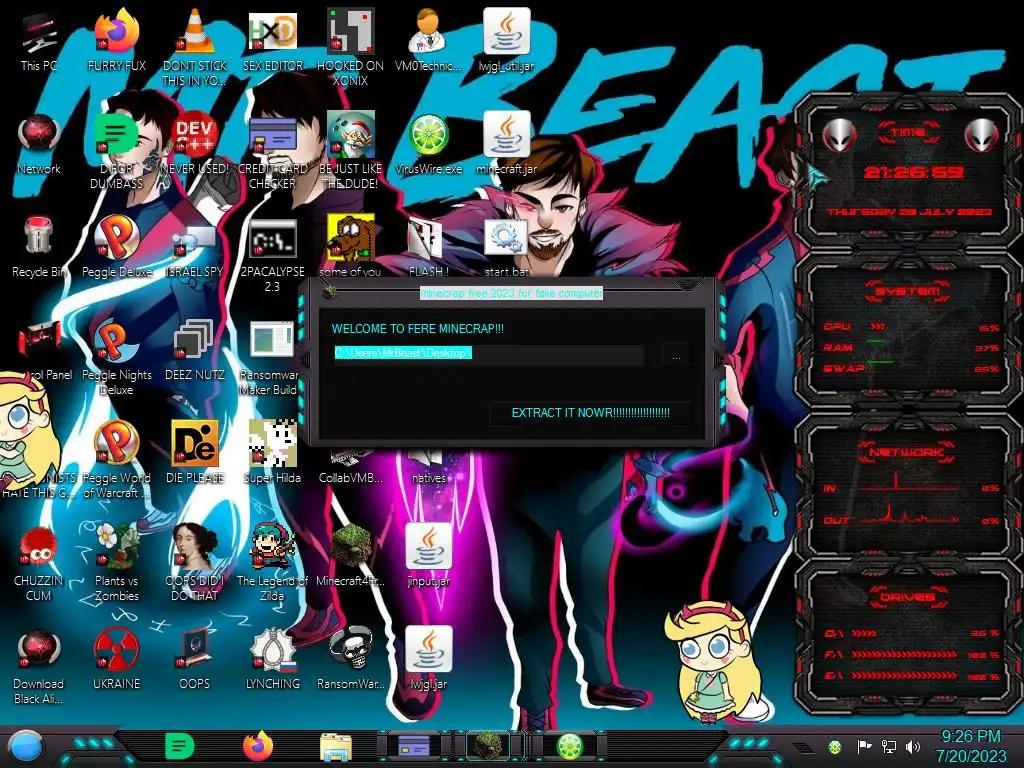Select the LYNCHING desktop icon
The image size is (1024, 768).
[x=272, y=658]
